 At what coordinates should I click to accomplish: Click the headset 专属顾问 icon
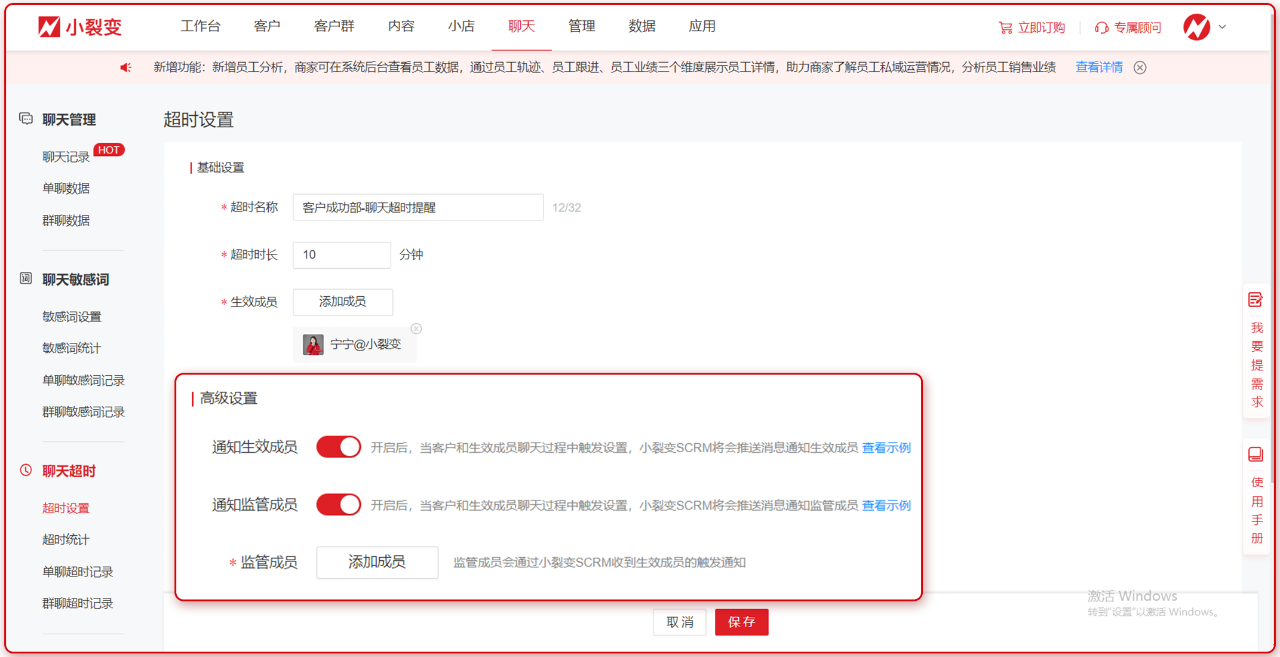tap(1102, 28)
